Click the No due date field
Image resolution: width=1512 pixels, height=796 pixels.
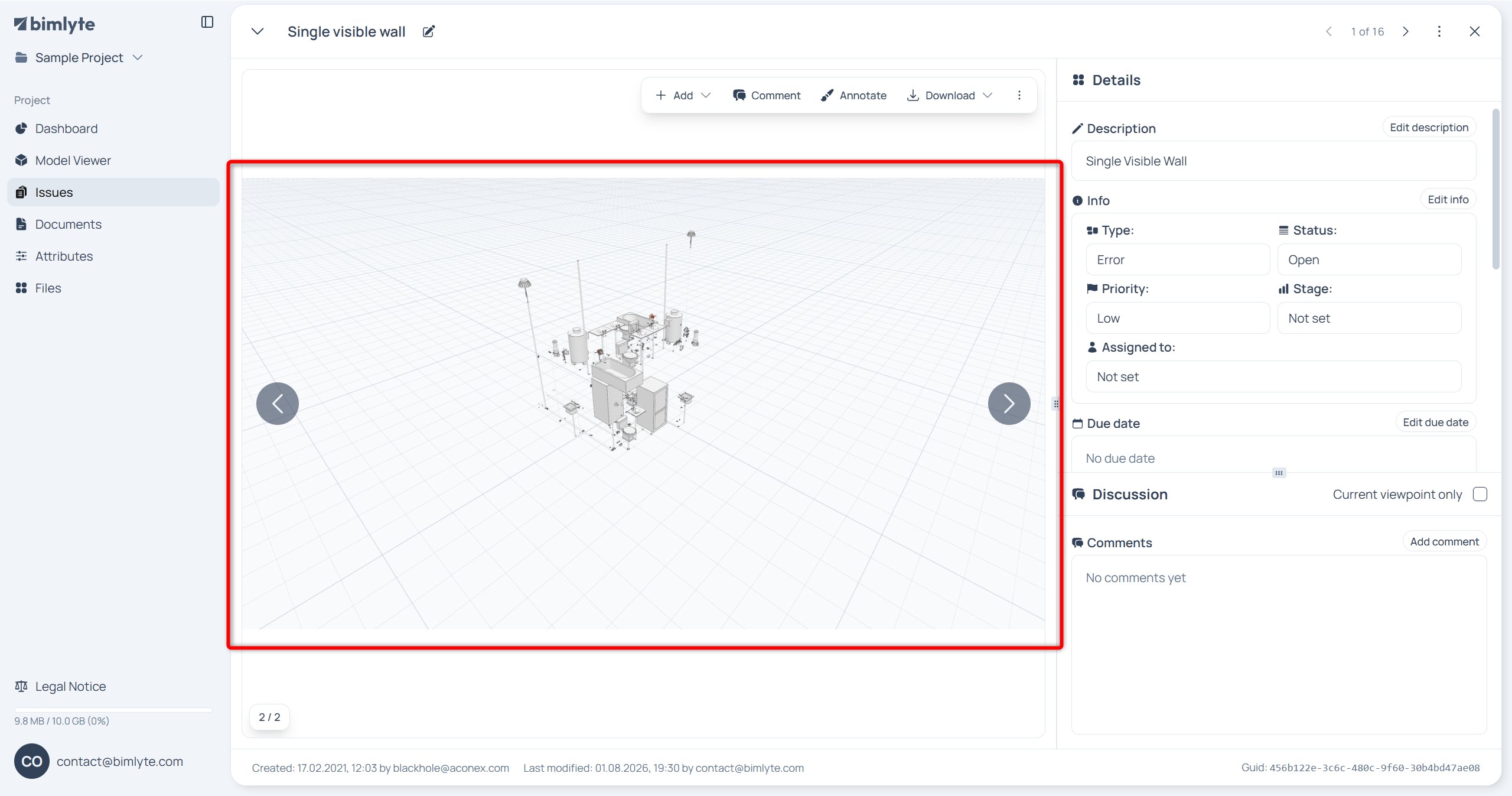coord(1274,455)
